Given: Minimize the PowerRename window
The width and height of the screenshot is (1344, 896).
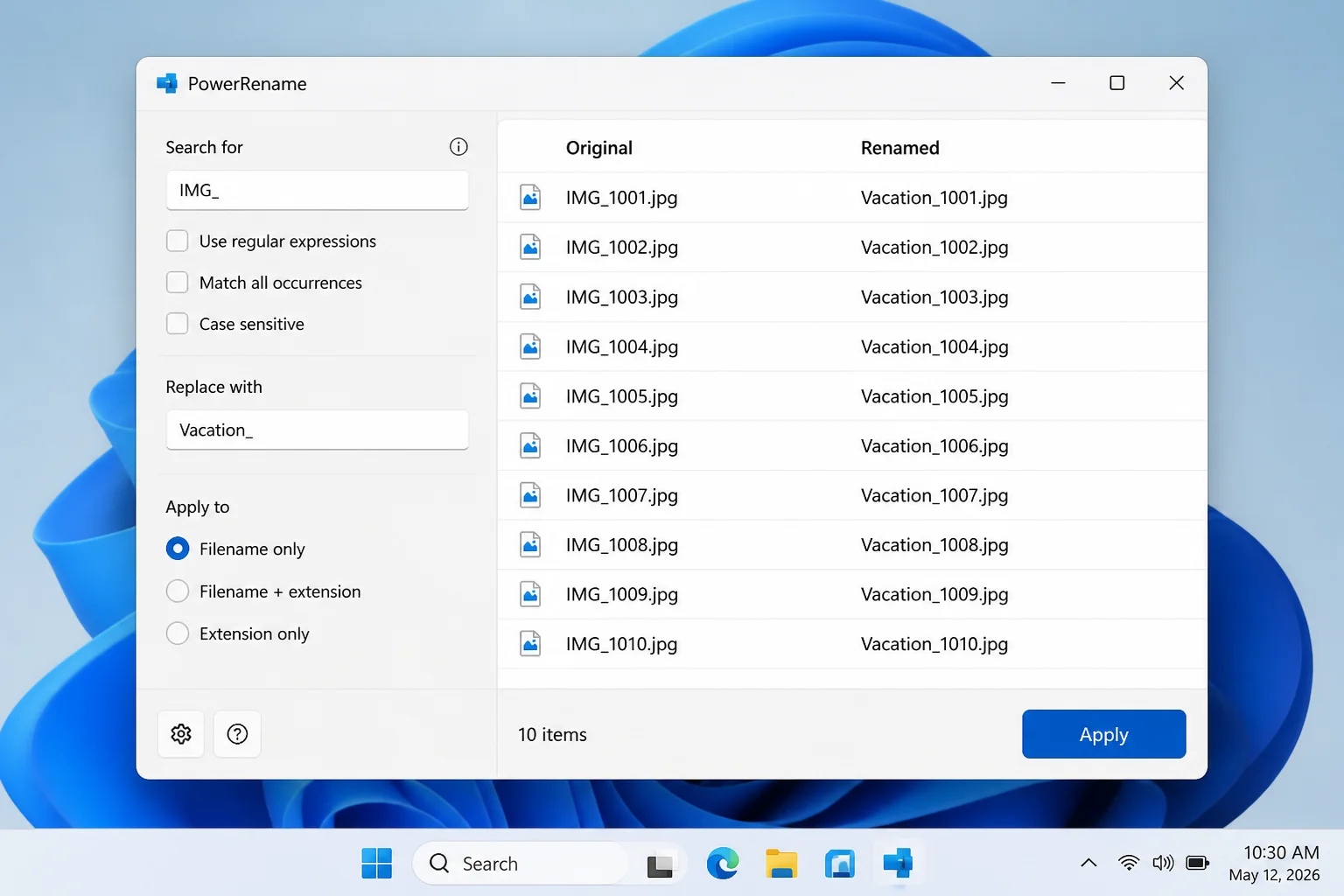Looking at the screenshot, I should coord(1058,83).
